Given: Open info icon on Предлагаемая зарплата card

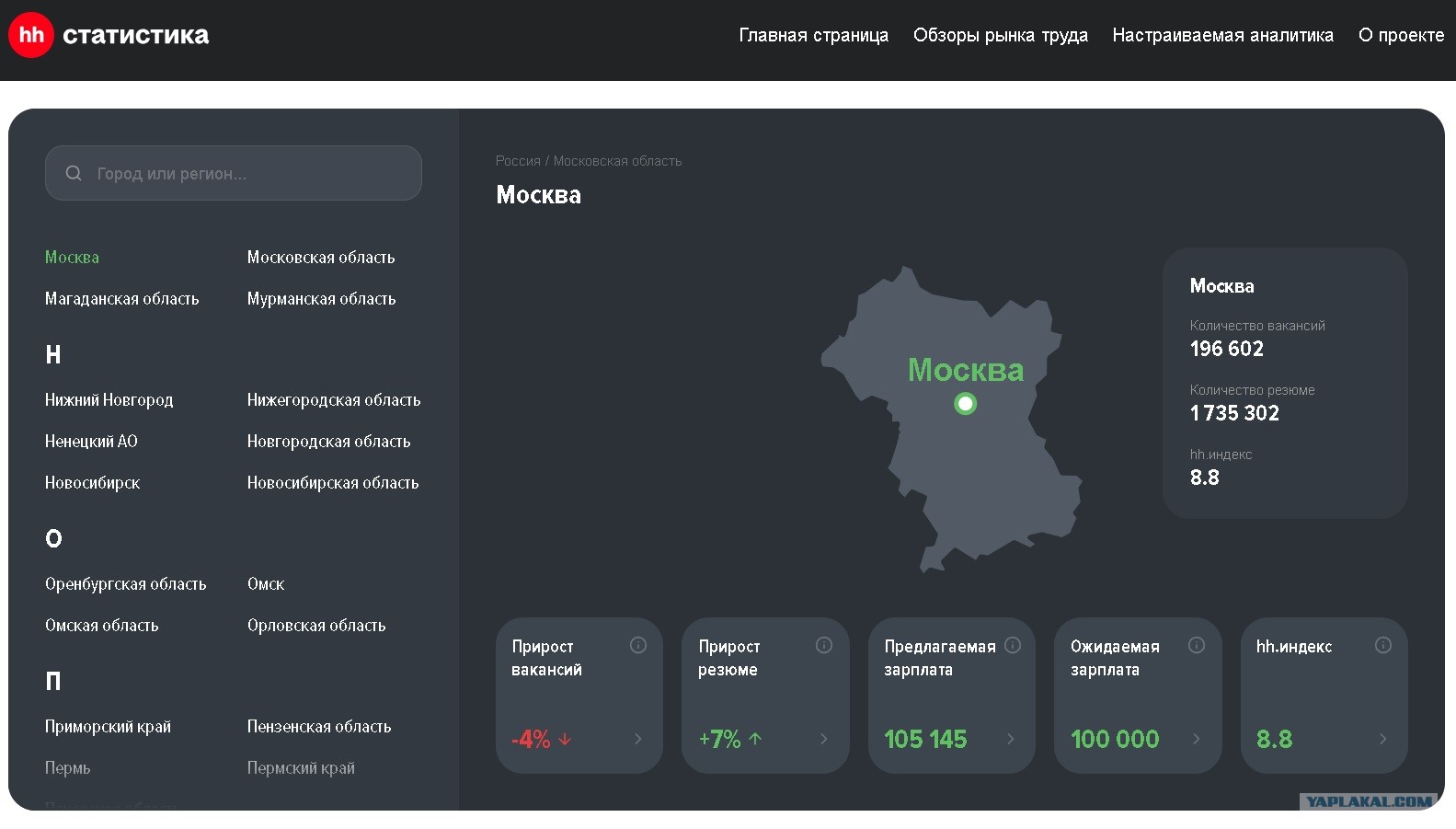Looking at the screenshot, I should click(1013, 645).
